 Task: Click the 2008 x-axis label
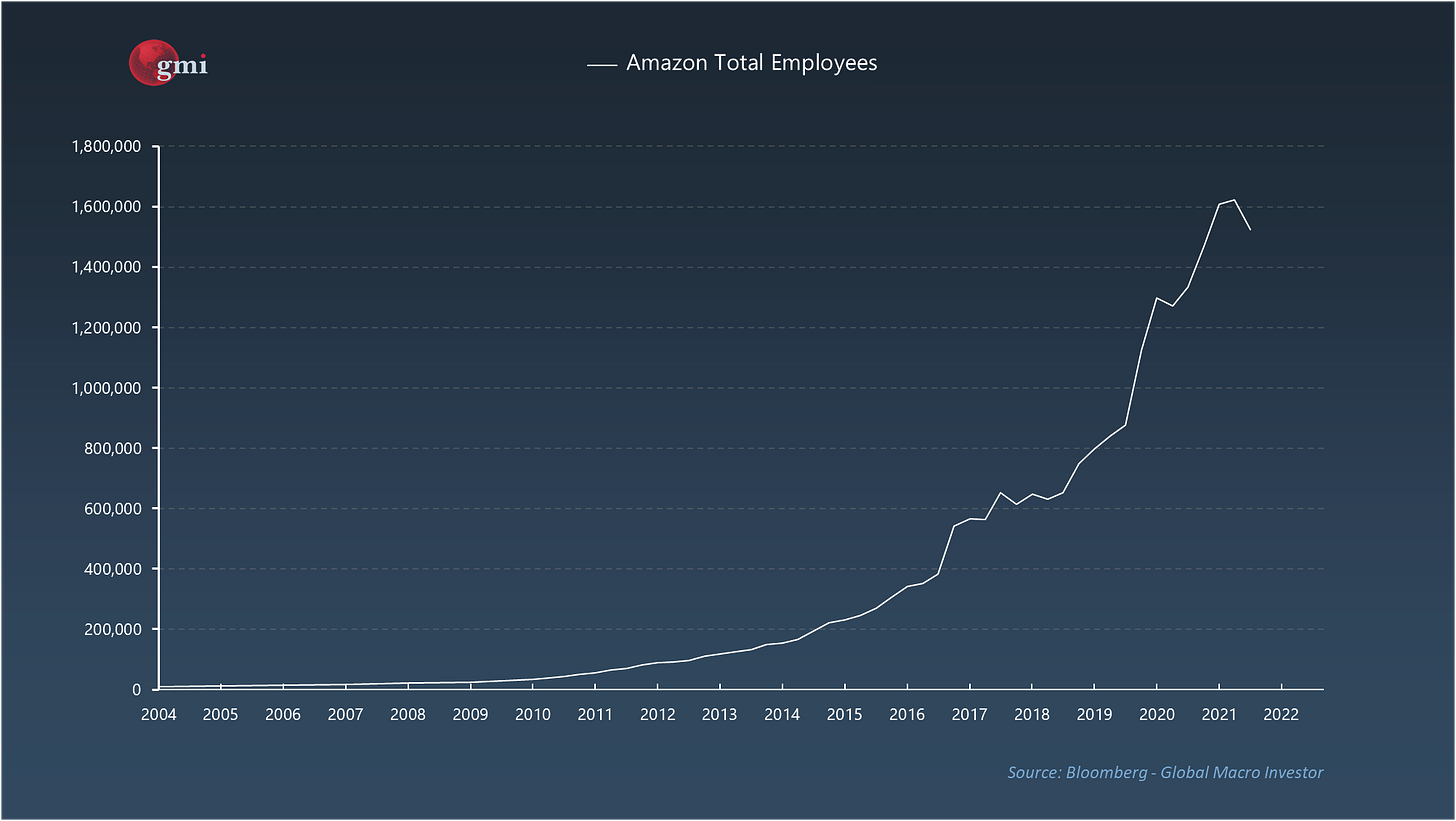[x=408, y=715]
